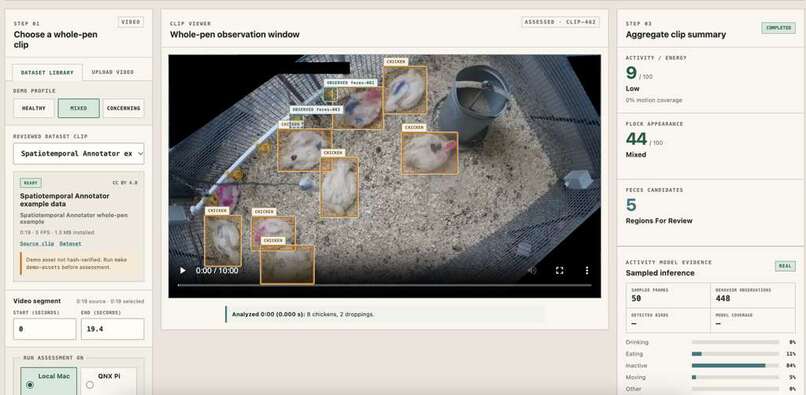Switch to the Dataset Library tab
This screenshot has height=395, width=806.
[48, 73]
